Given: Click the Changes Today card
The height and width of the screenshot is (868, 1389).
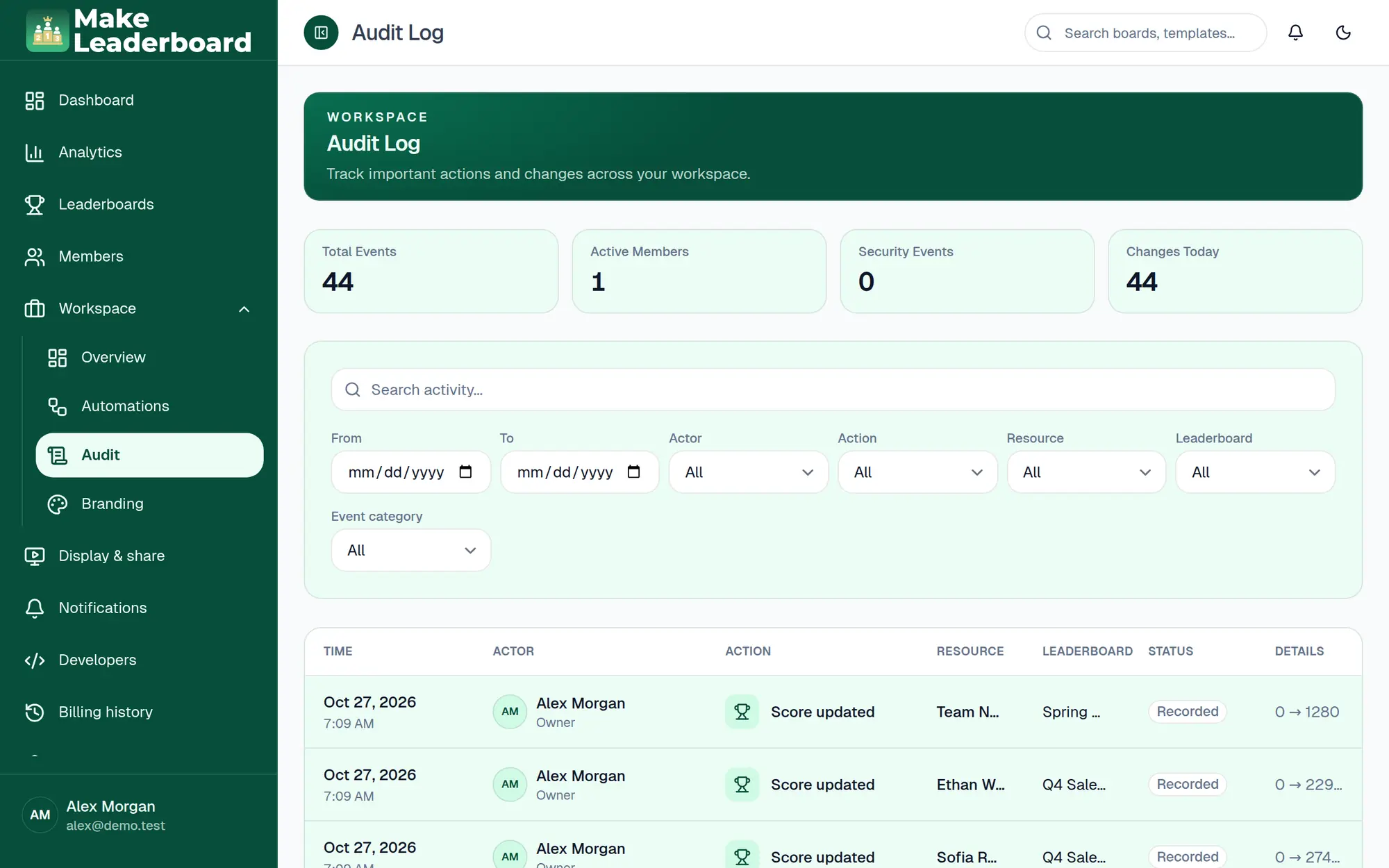Looking at the screenshot, I should [1235, 272].
